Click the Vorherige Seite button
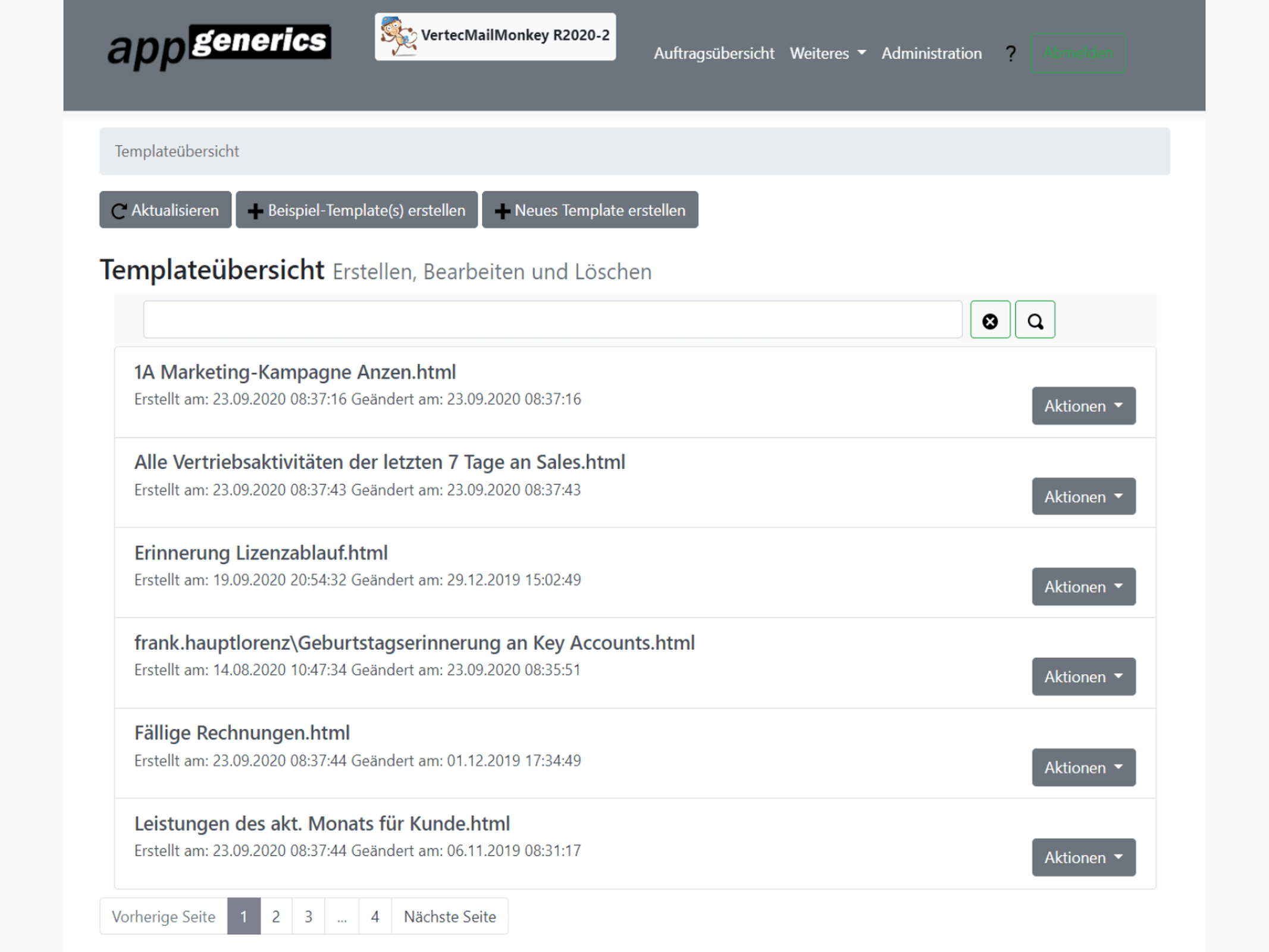1269x952 pixels. (x=163, y=916)
